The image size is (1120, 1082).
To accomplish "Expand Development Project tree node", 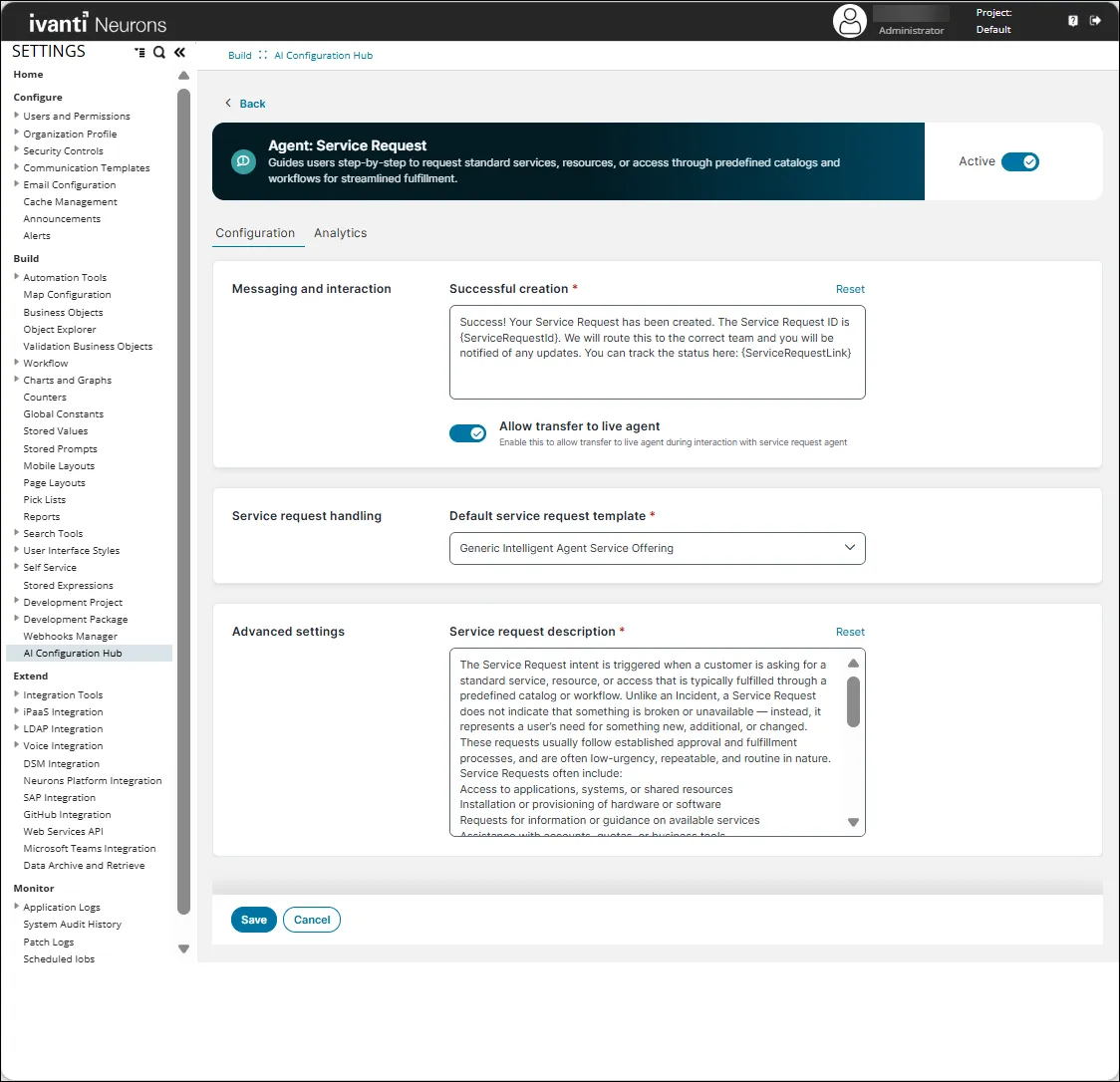I will click(16, 601).
